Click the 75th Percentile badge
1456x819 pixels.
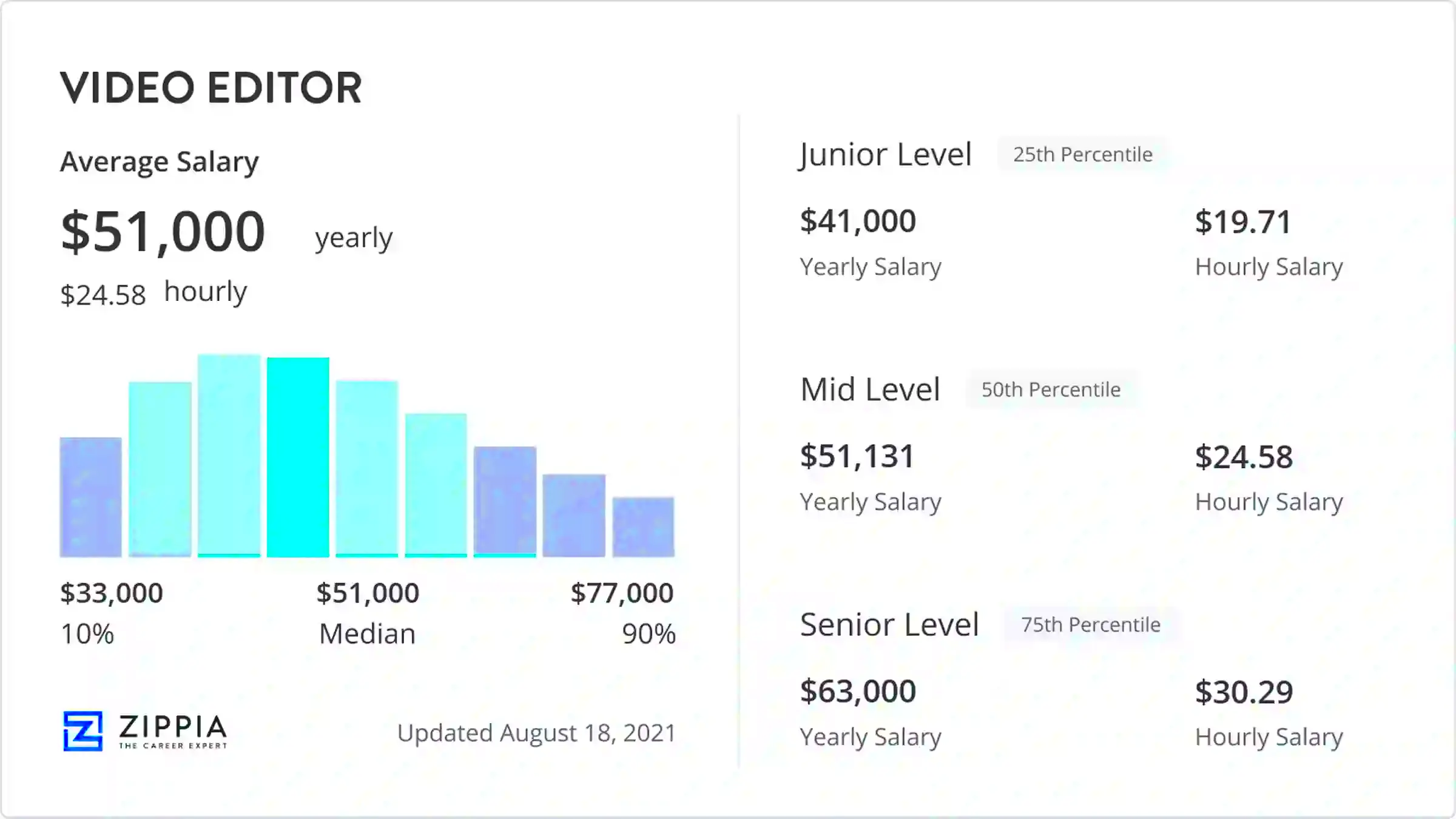[x=1090, y=624]
